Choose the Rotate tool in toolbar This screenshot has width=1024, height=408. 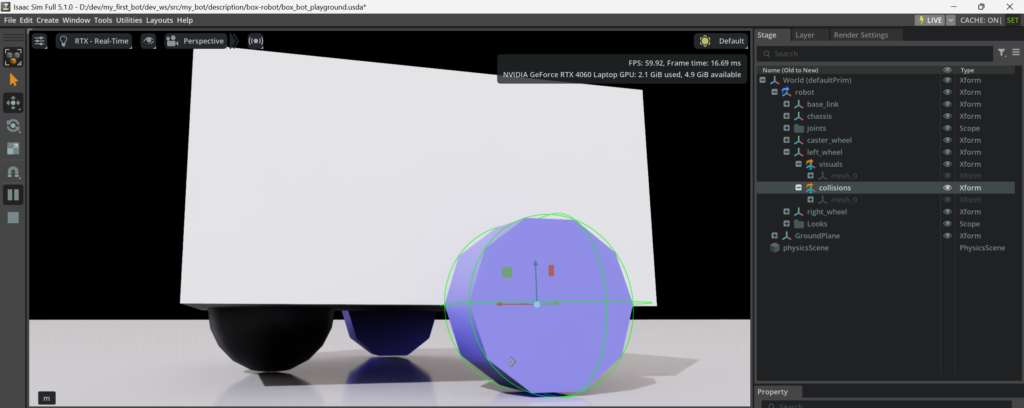14,126
